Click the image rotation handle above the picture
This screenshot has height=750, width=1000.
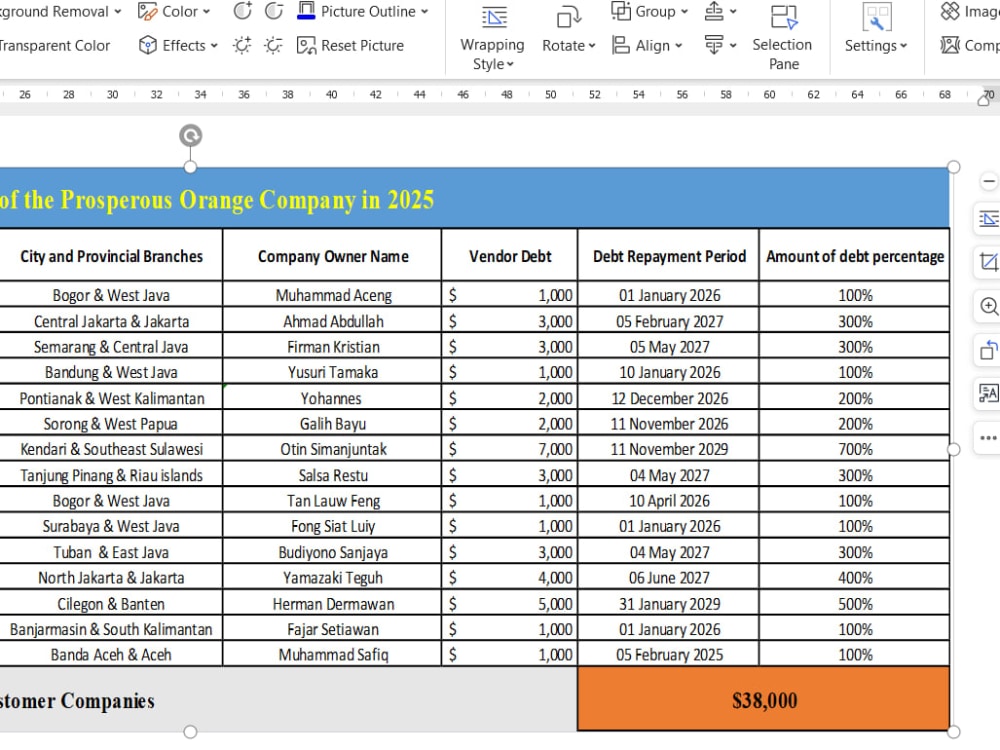(190, 136)
